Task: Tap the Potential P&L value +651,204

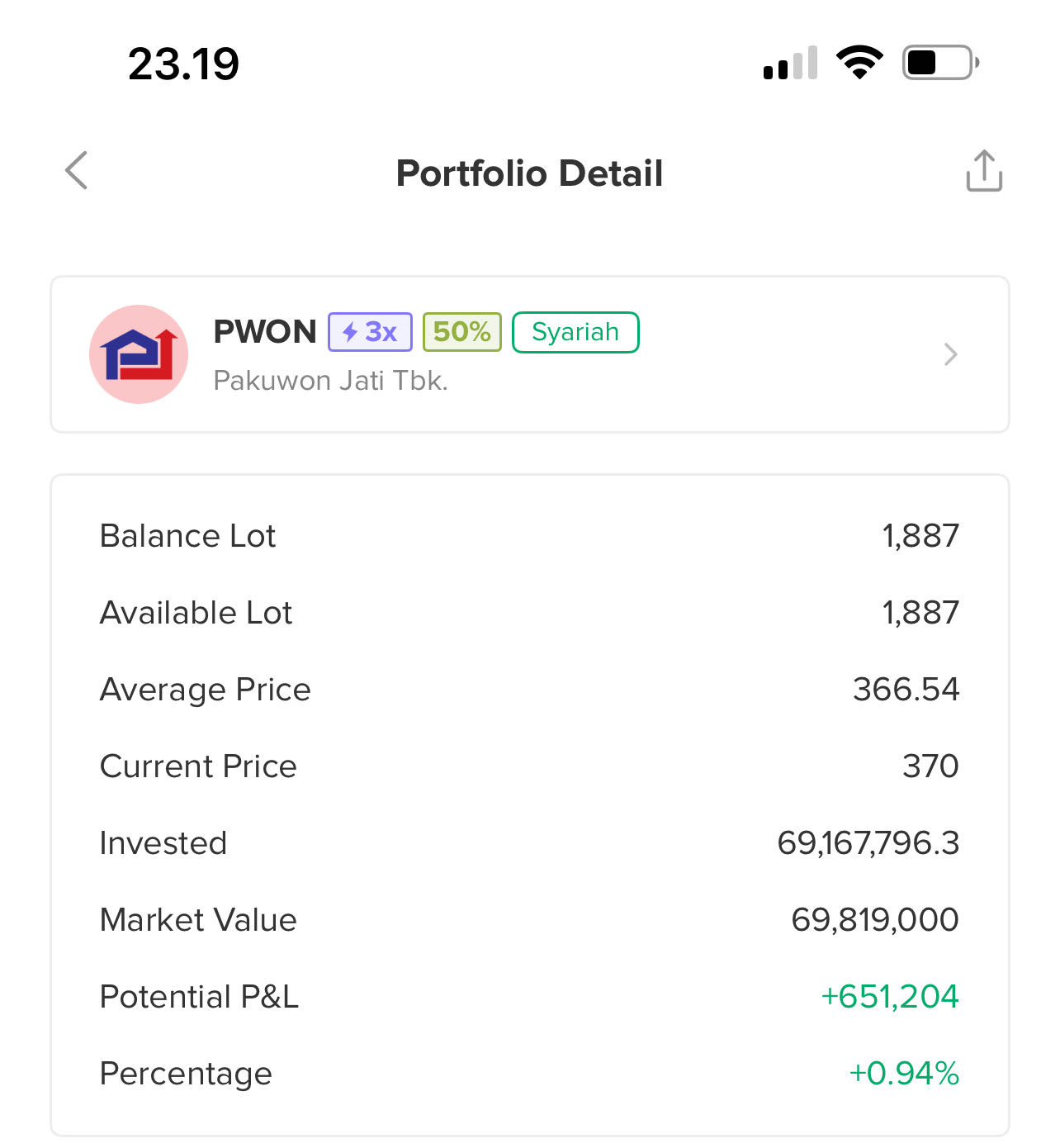Action: (x=889, y=997)
